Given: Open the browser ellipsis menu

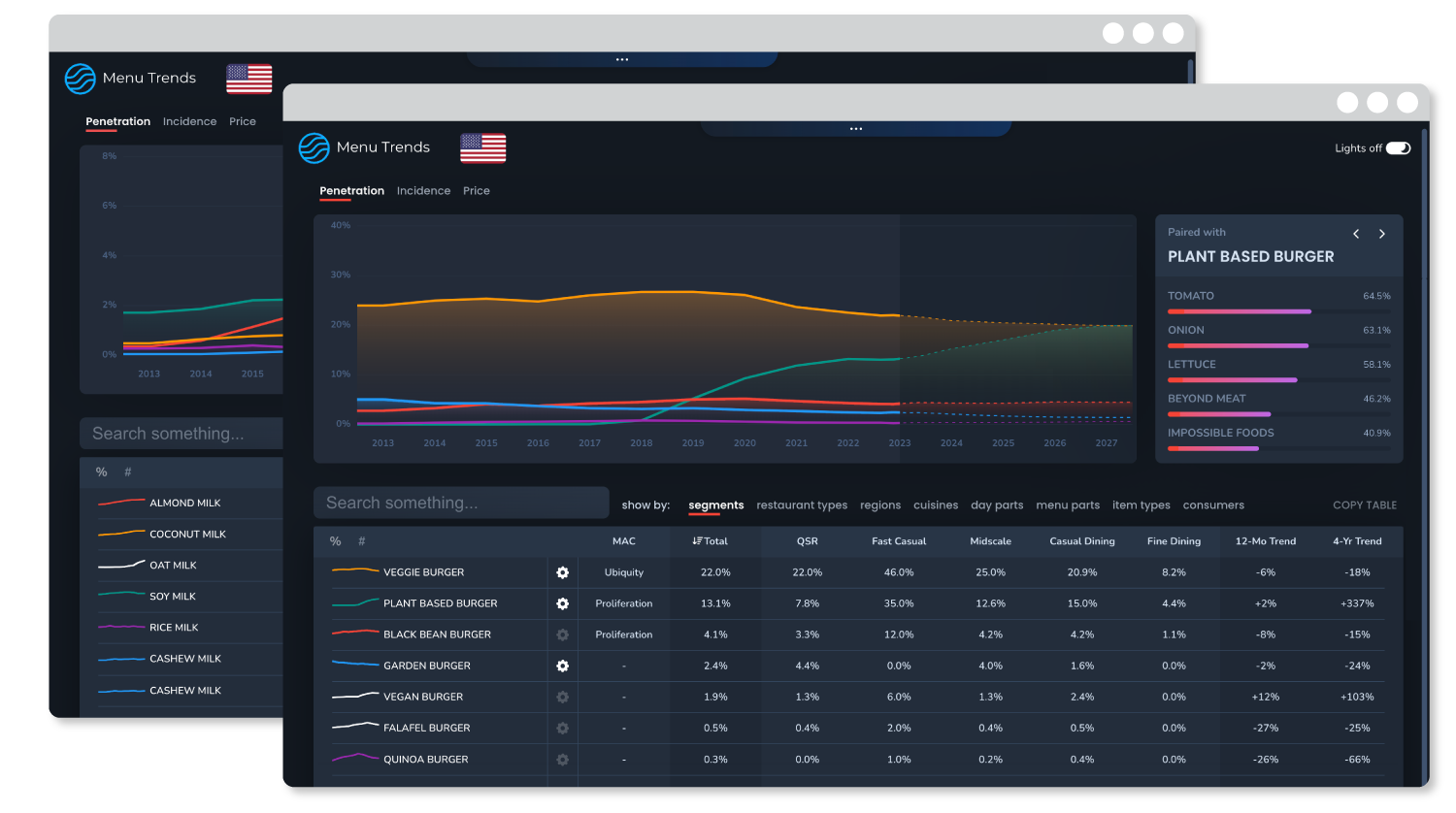Looking at the screenshot, I should point(855,128).
